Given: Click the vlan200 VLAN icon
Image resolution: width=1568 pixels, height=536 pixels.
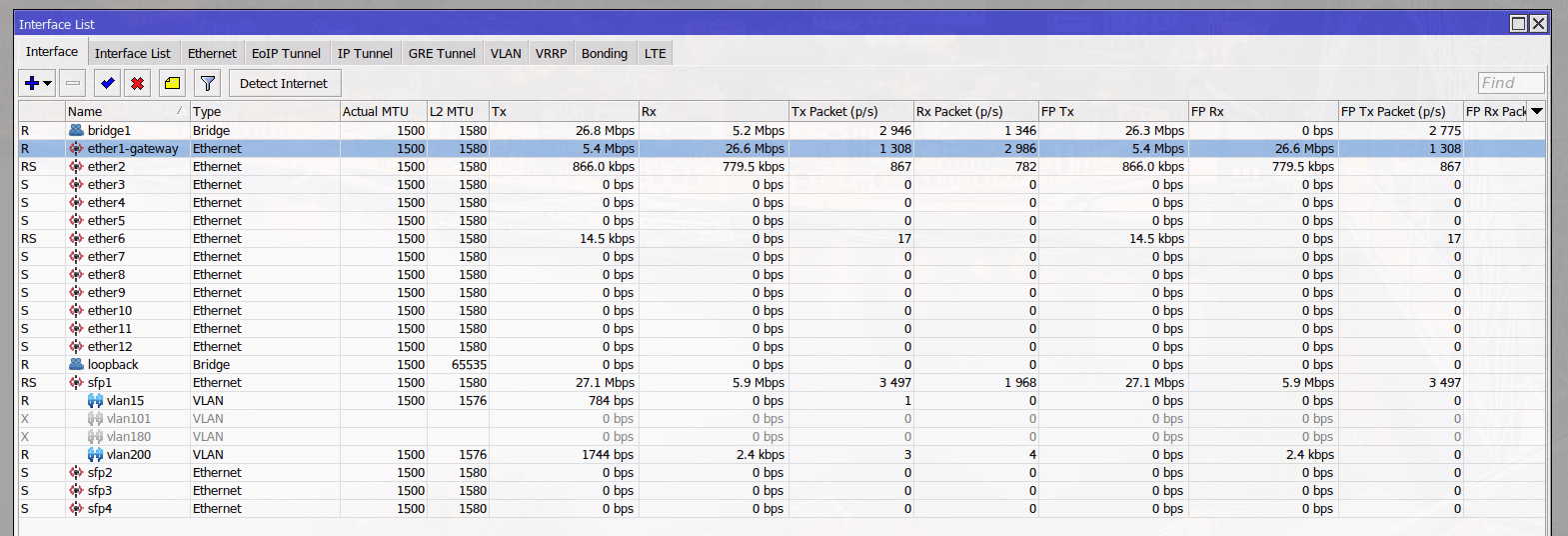Looking at the screenshot, I should point(95,454).
